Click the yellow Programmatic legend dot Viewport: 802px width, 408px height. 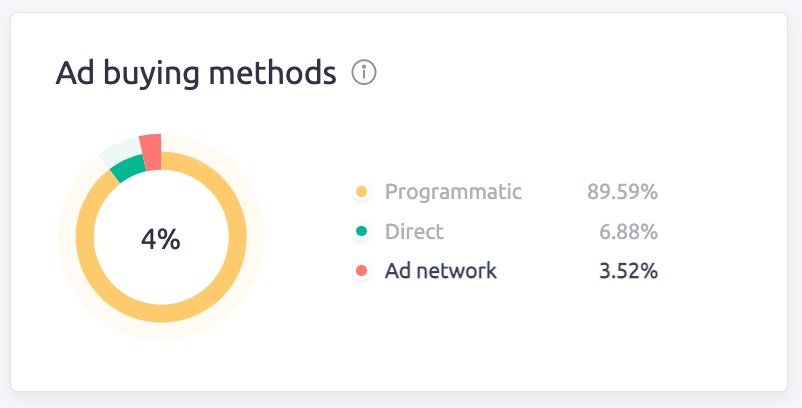361,192
